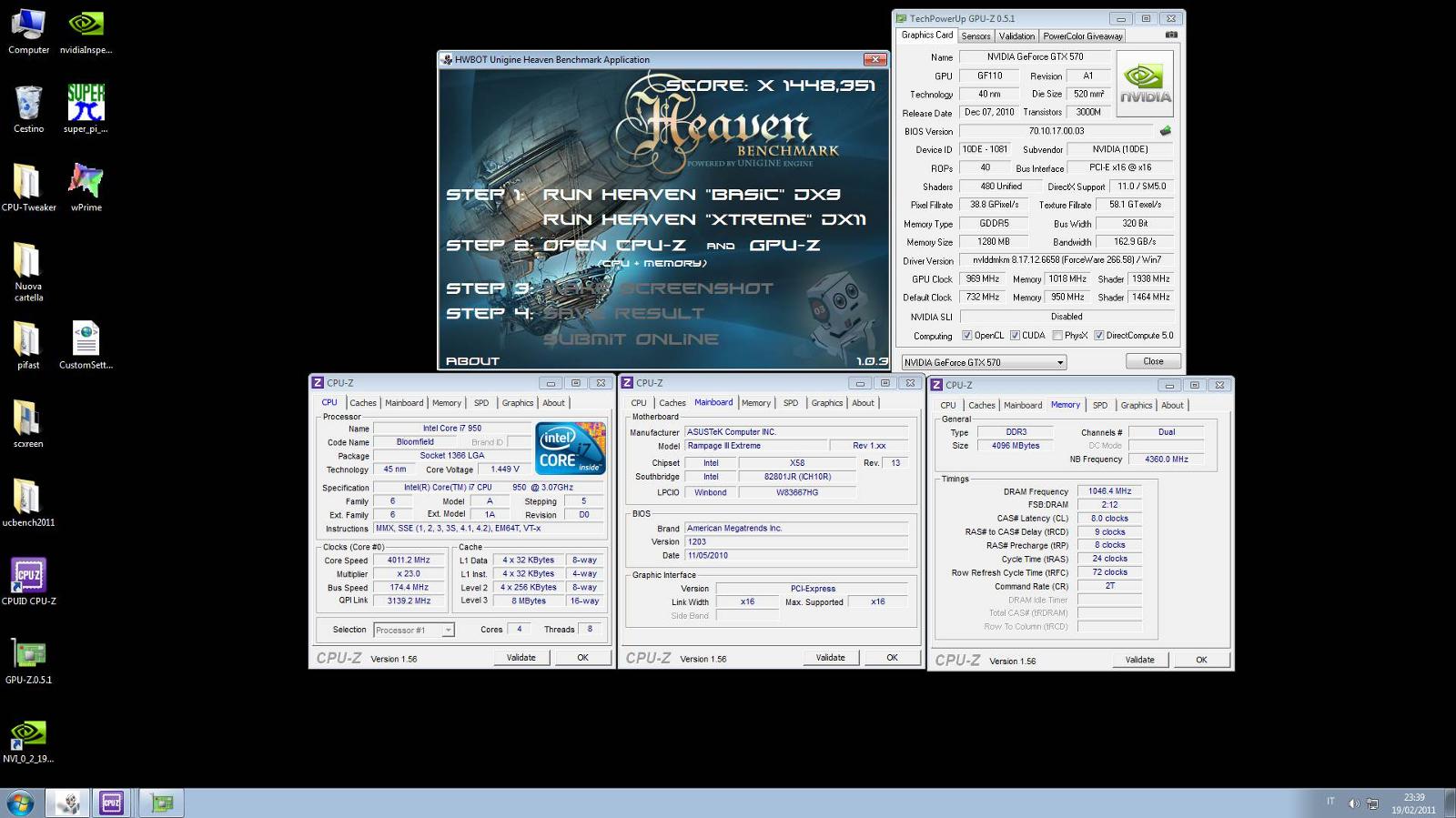
Task: Toggle PhysX checkbox in GPU-Z
Action: [1057, 336]
